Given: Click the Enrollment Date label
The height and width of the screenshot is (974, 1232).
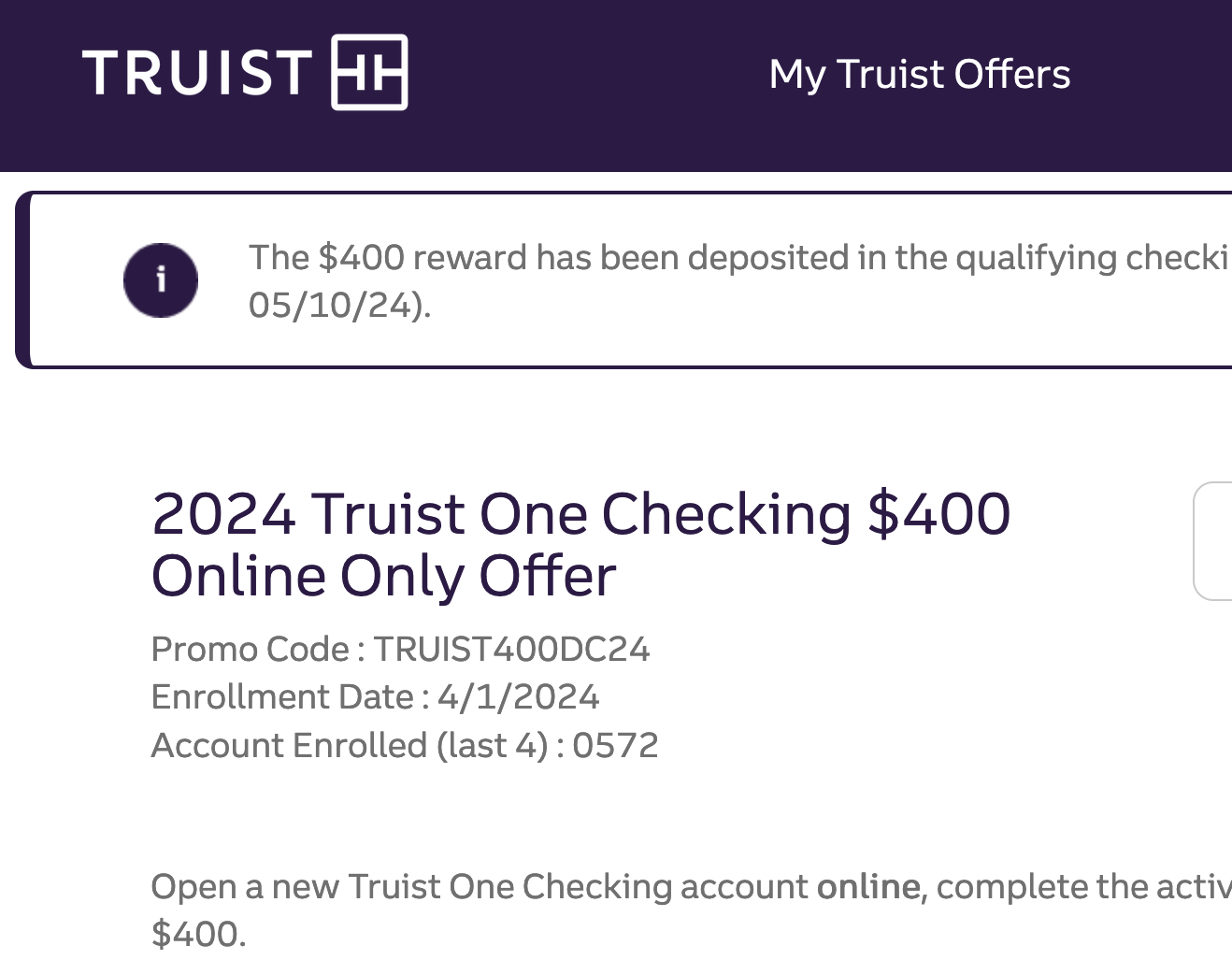Looking at the screenshot, I should pyautogui.click(x=281, y=696).
